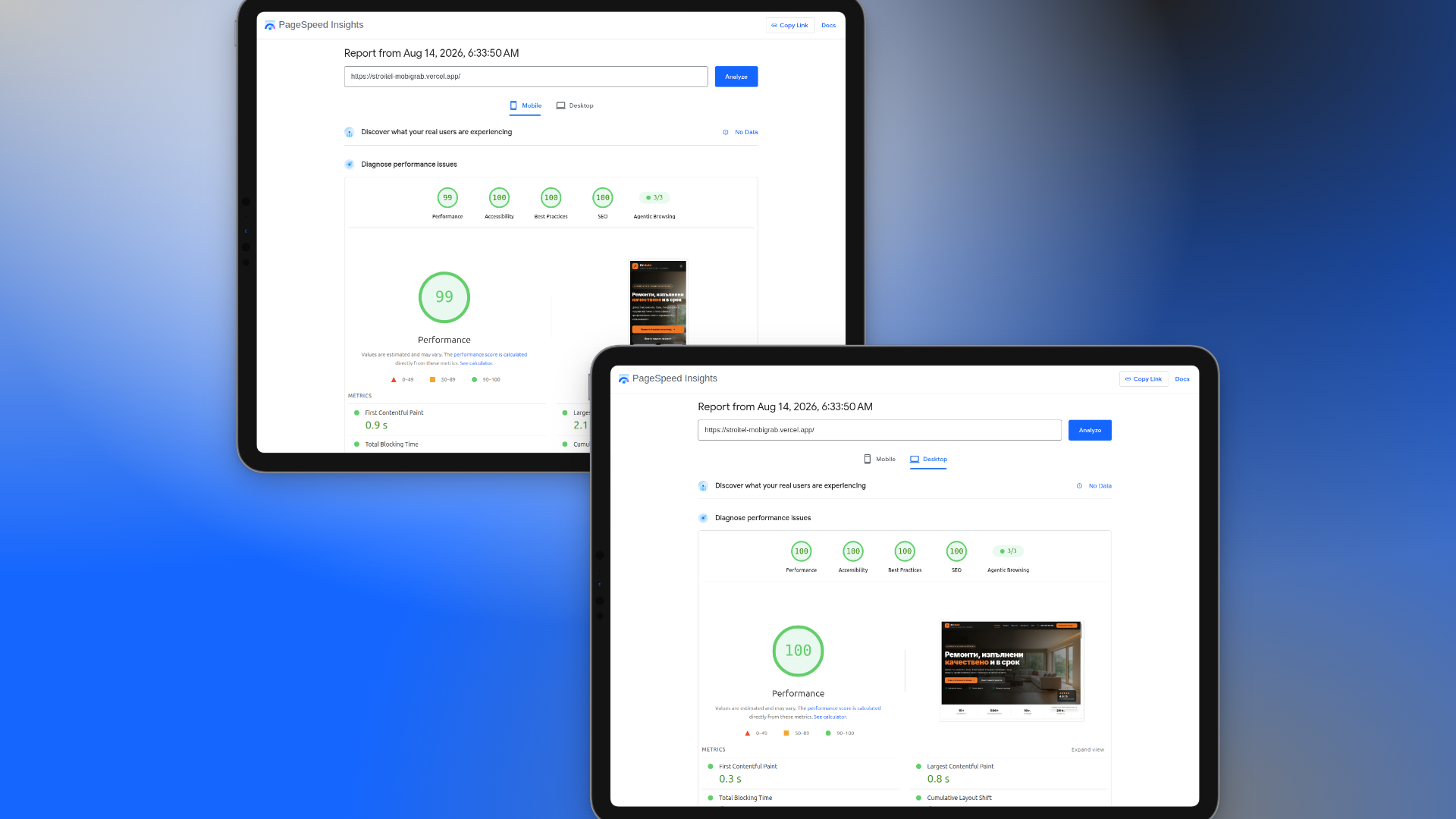Click orange square 50–89 legend in upper tablet

point(442,379)
